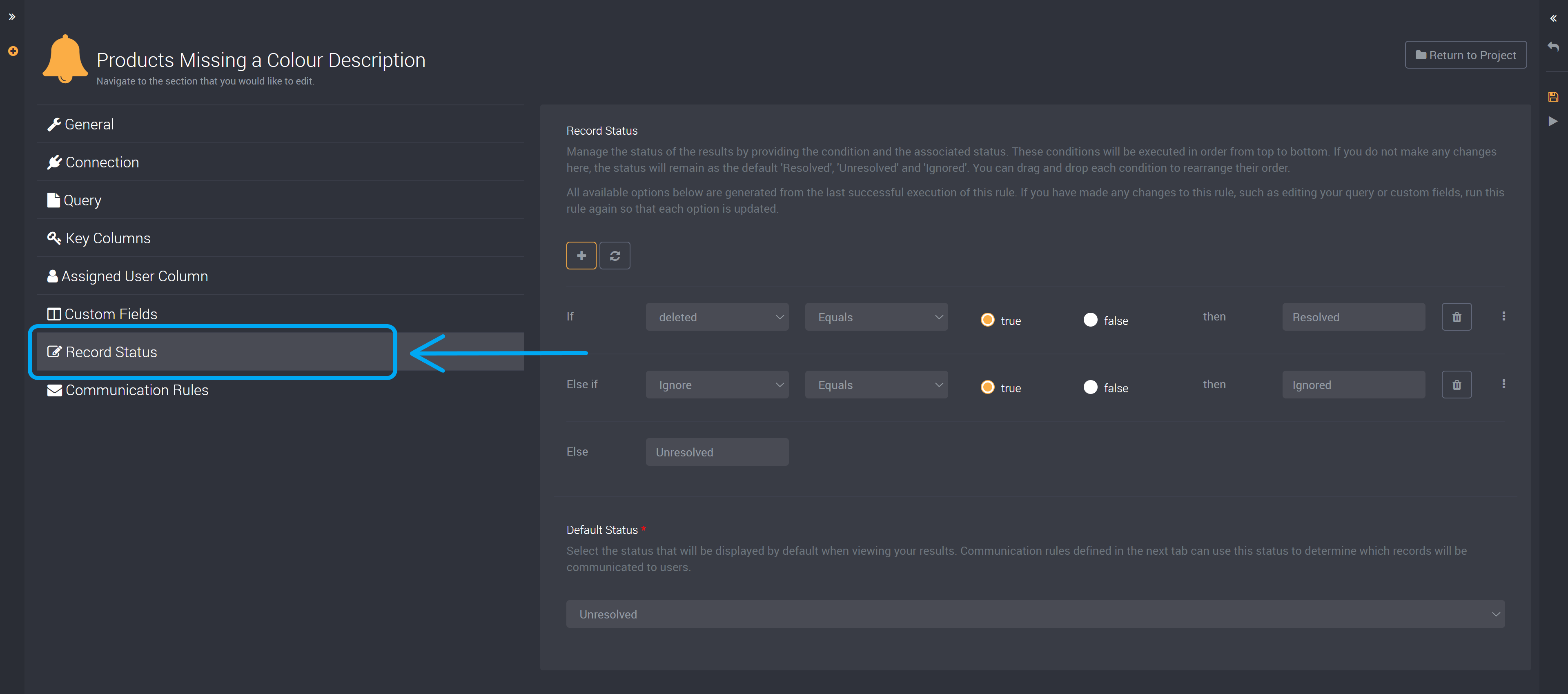Open Equals operator dropdown in Else if row
The width and height of the screenshot is (1568, 694).
point(876,385)
